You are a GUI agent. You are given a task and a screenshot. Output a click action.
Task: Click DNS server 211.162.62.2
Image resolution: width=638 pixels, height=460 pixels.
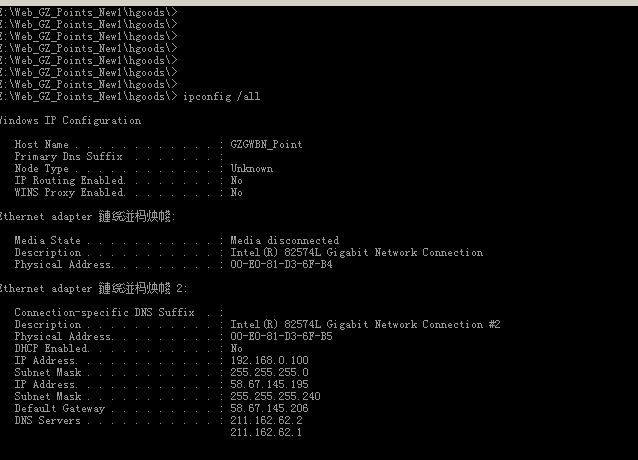point(267,420)
